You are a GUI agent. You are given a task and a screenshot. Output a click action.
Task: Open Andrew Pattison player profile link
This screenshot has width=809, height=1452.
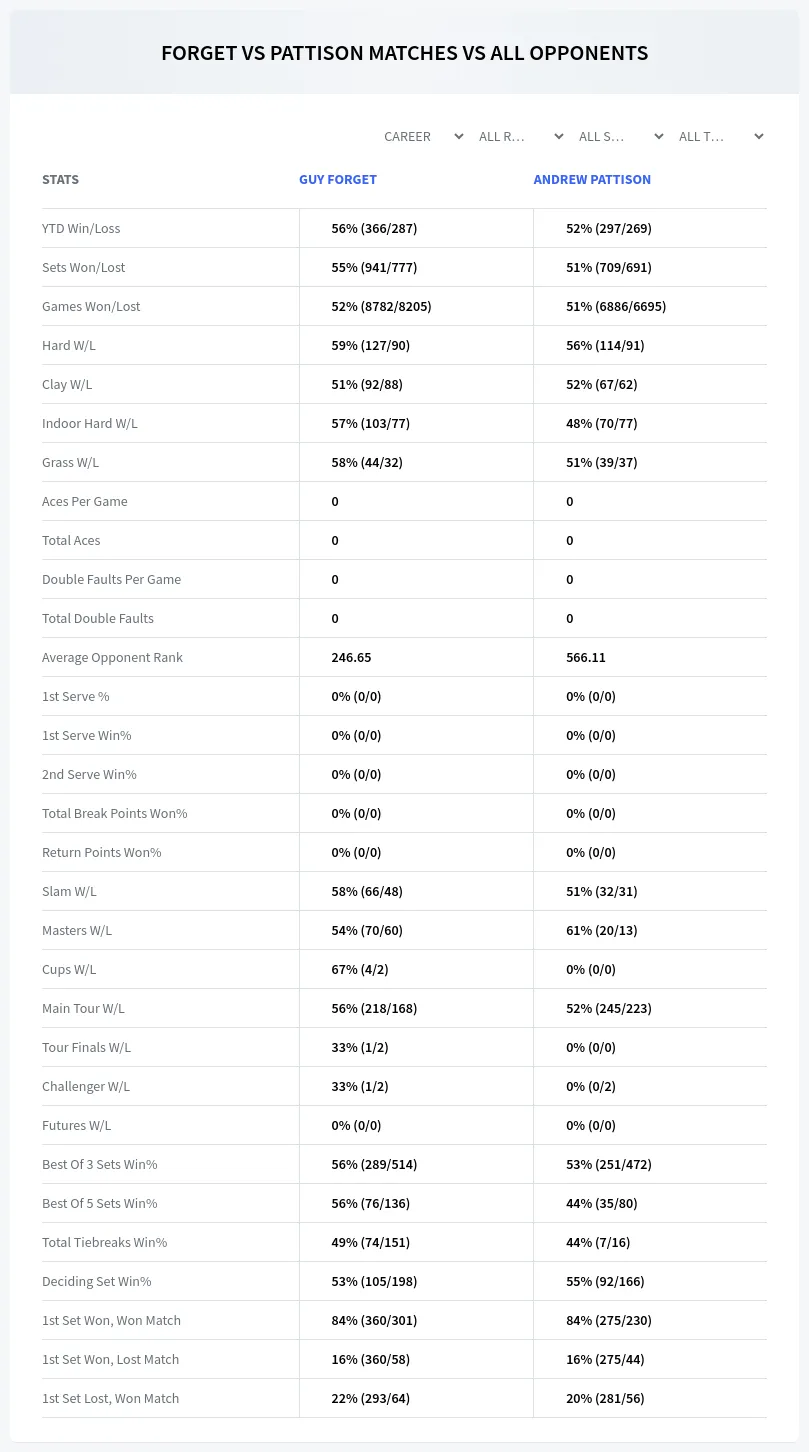[x=592, y=180]
